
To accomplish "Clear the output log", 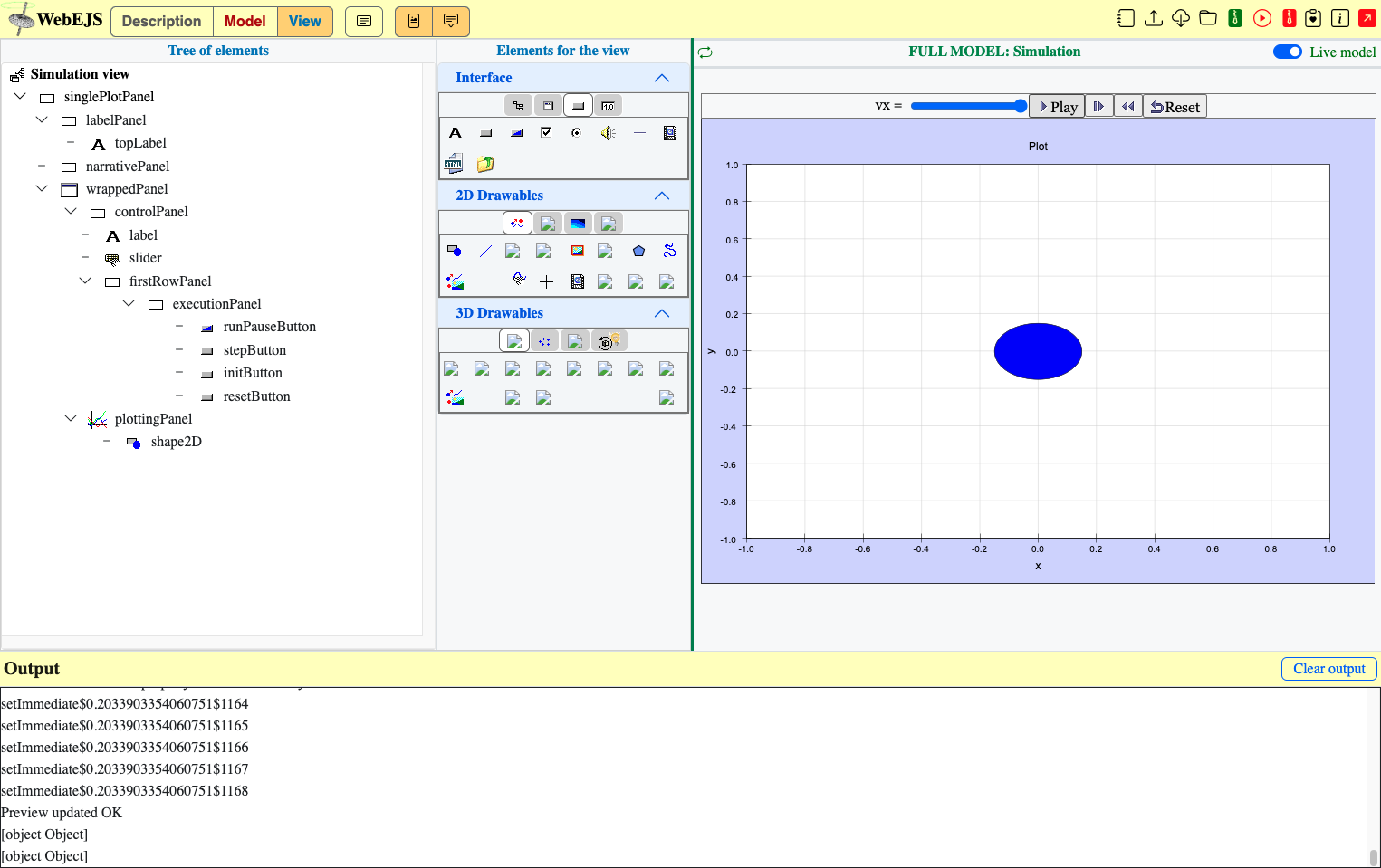I will click(x=1328, y=669).
